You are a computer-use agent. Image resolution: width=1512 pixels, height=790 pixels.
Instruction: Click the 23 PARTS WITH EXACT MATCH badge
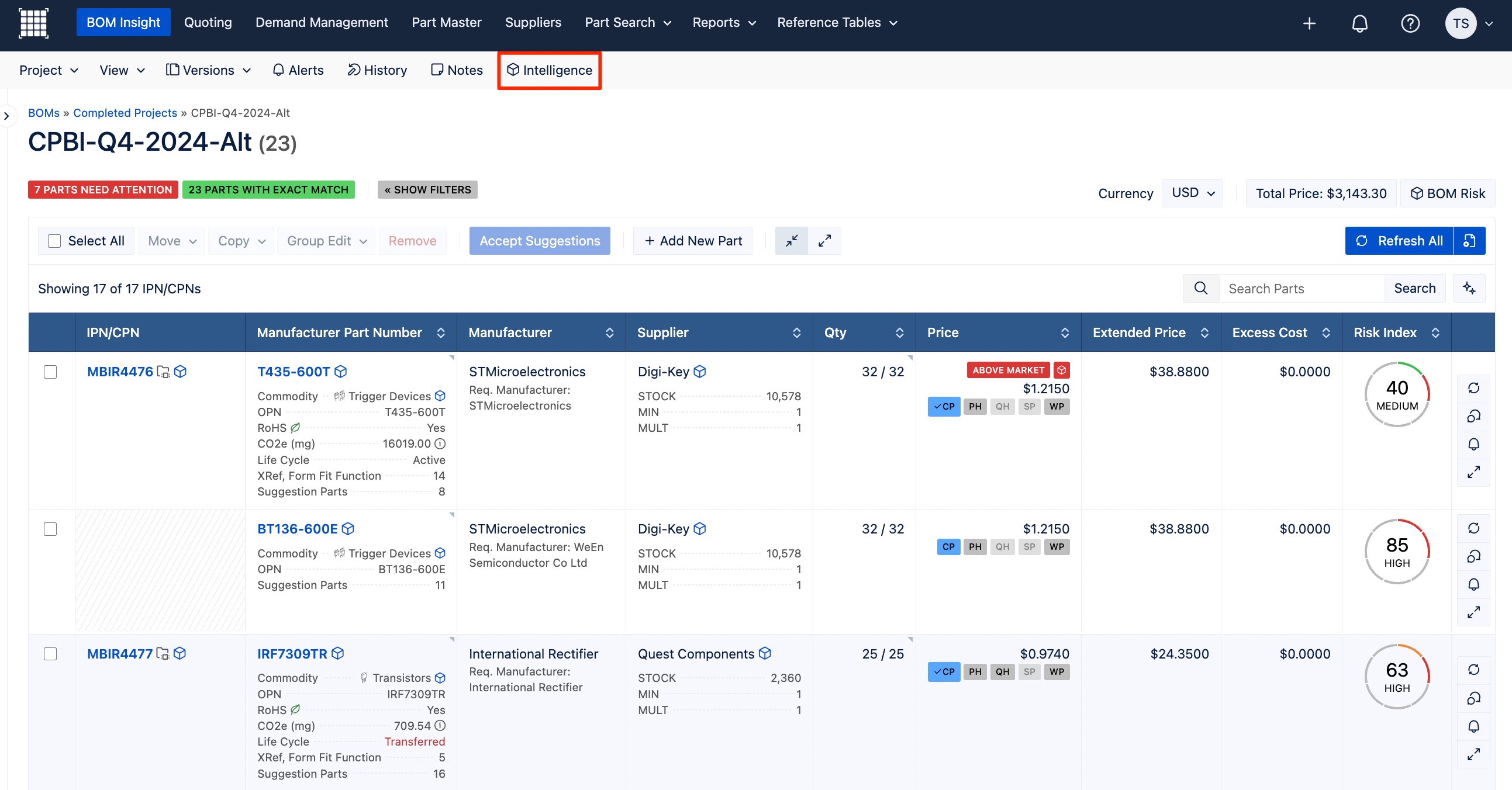tap(268, 189)
